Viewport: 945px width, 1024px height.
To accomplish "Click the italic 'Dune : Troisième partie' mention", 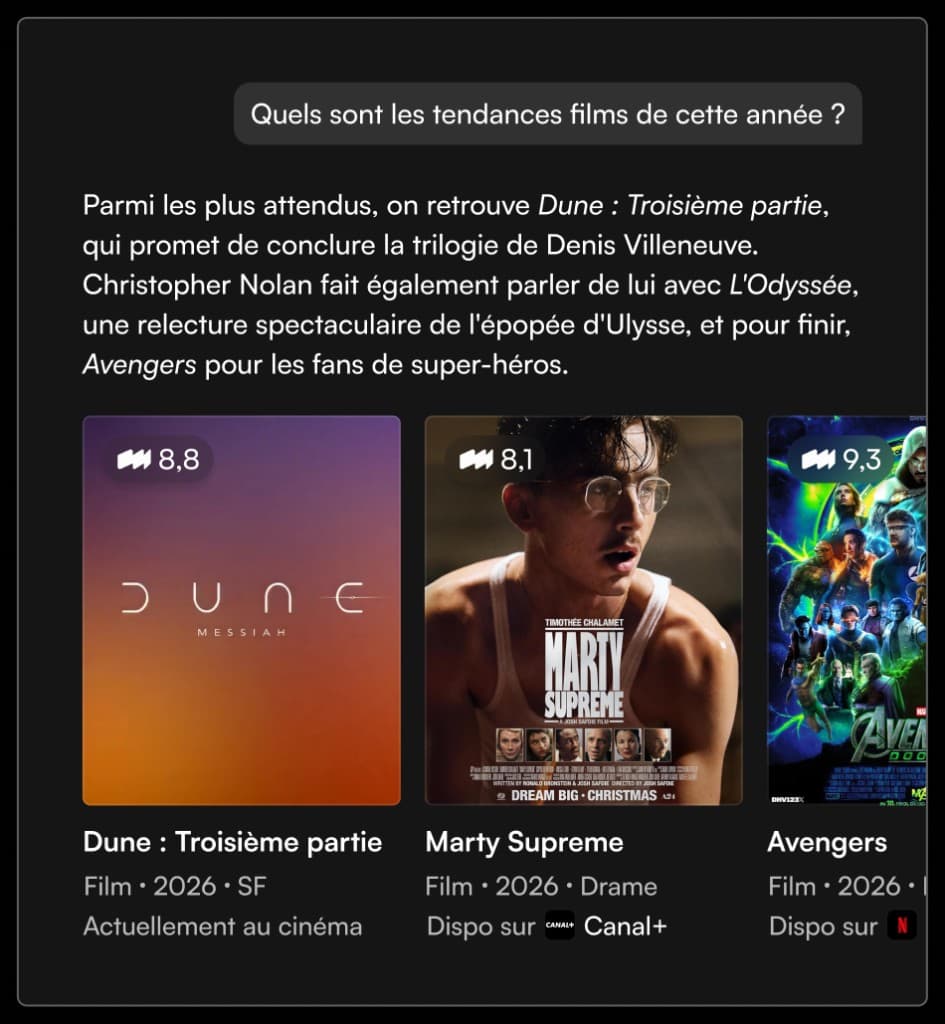I will (x=680, y=206).
